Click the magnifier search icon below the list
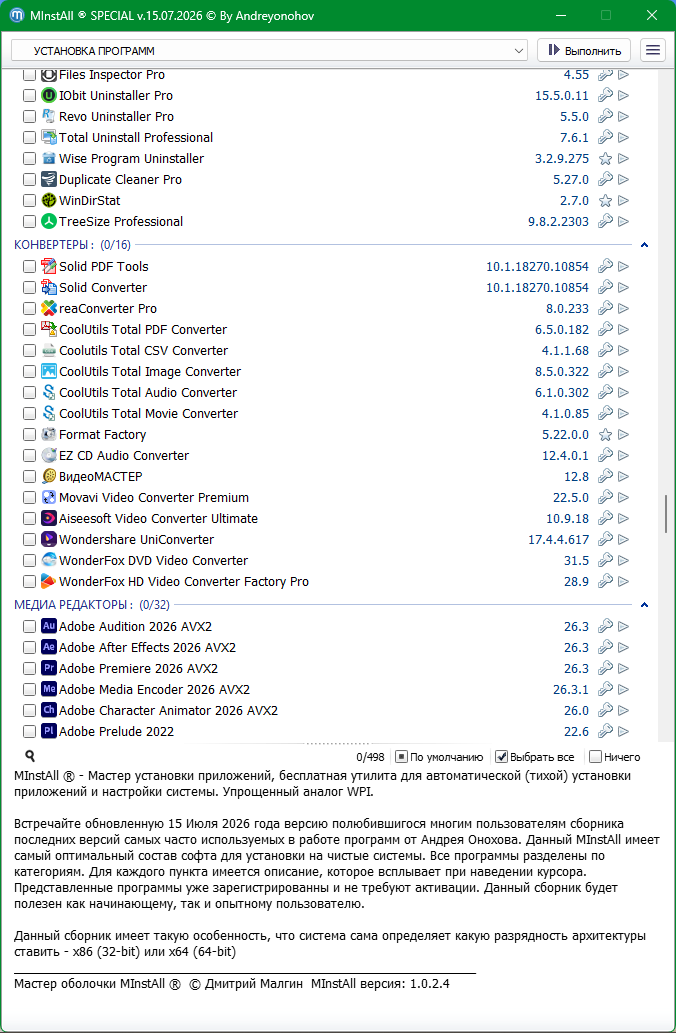The image size is (676, 1033). [30, 756]
